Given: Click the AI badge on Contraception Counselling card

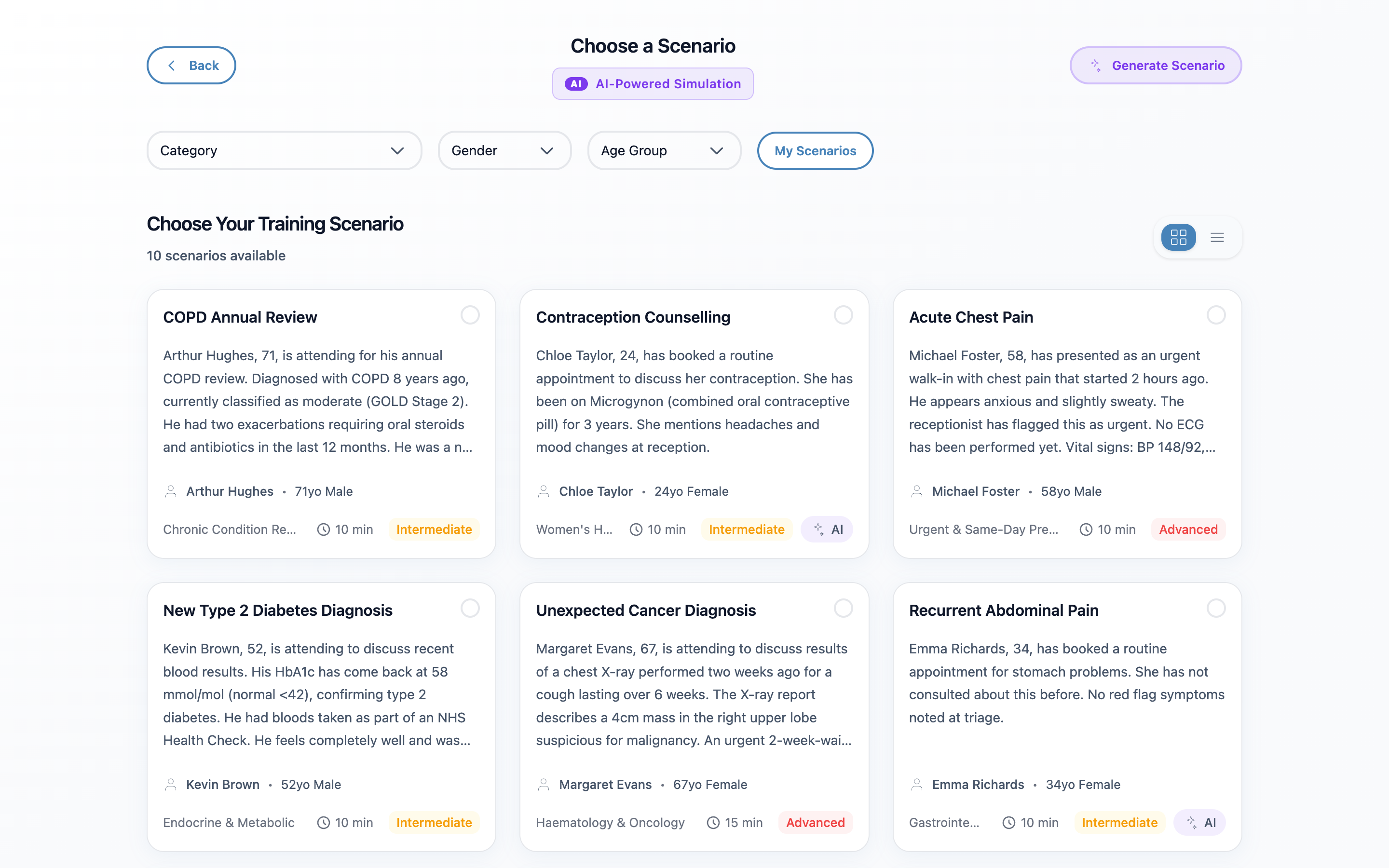Looking at the screenshot, I should (x=827, y=529).
